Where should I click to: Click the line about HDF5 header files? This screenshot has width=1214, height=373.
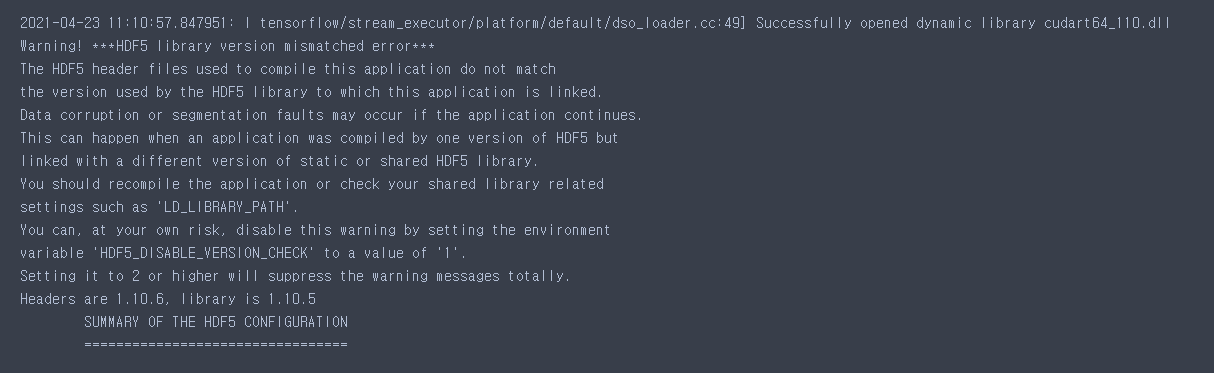[287, 69]
